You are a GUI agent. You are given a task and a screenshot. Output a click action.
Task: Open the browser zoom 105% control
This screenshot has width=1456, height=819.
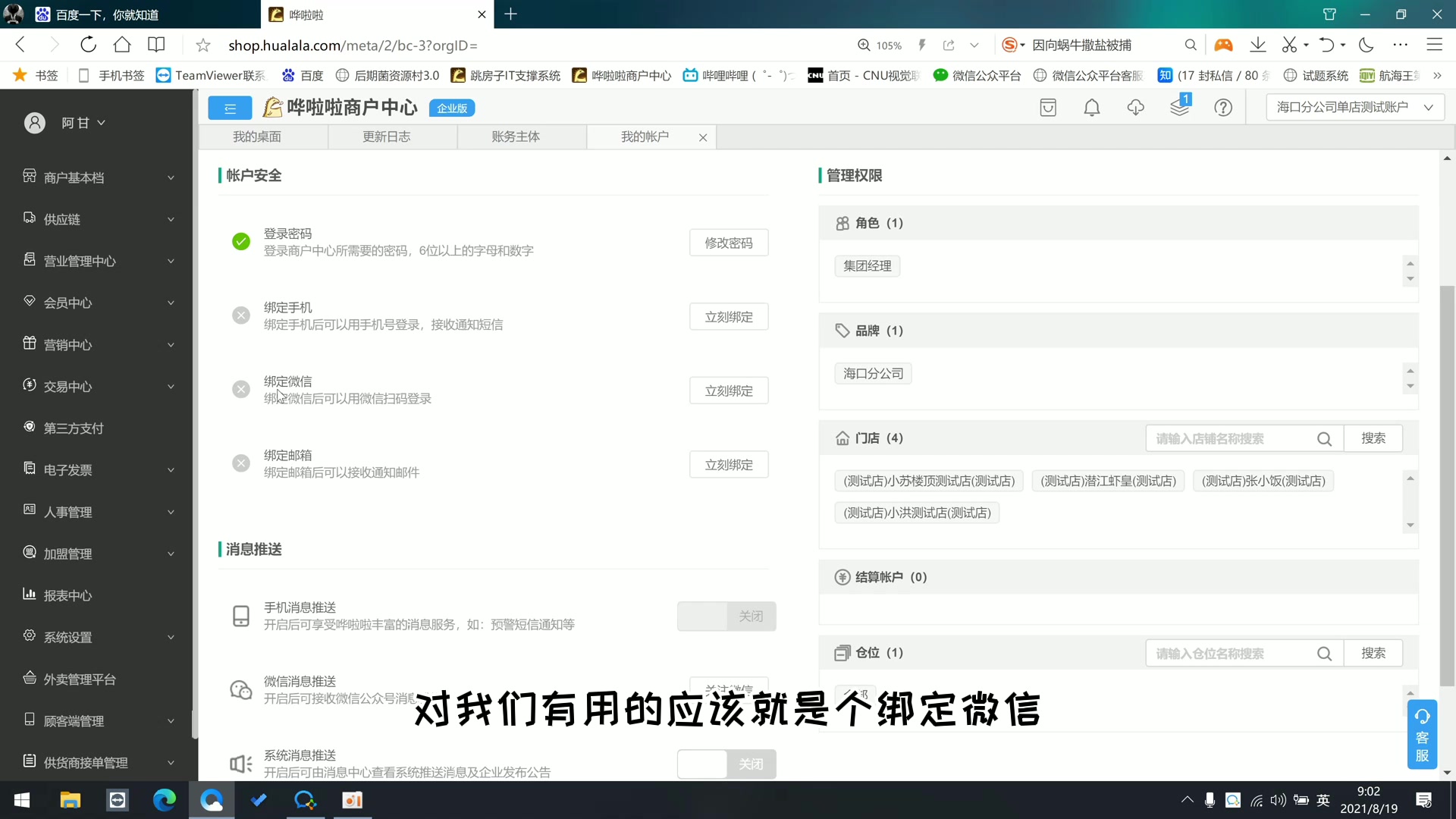pos(880,45)
